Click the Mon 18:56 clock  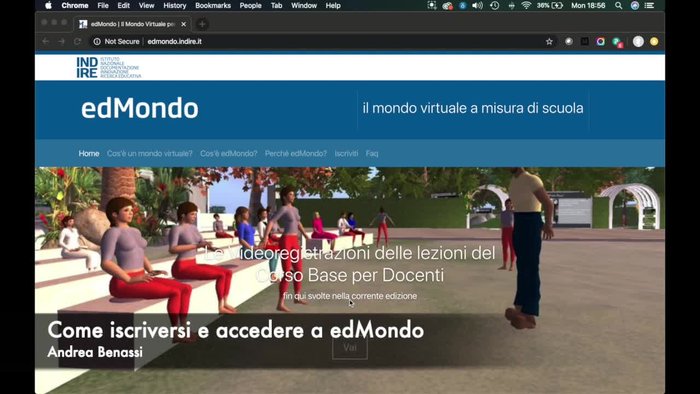click(x=588, y=5)
